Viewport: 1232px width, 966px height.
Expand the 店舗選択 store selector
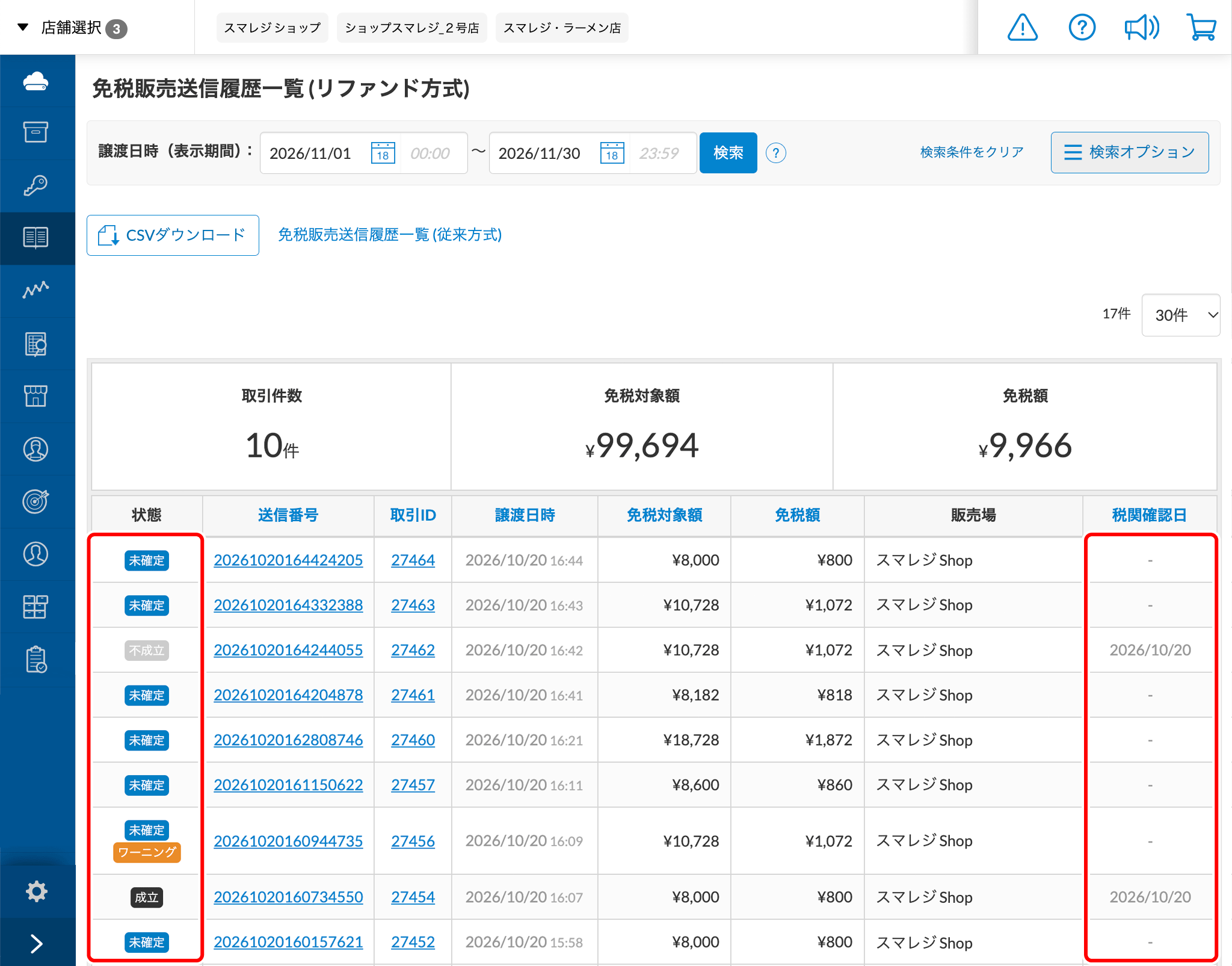(x=72, y=28)
